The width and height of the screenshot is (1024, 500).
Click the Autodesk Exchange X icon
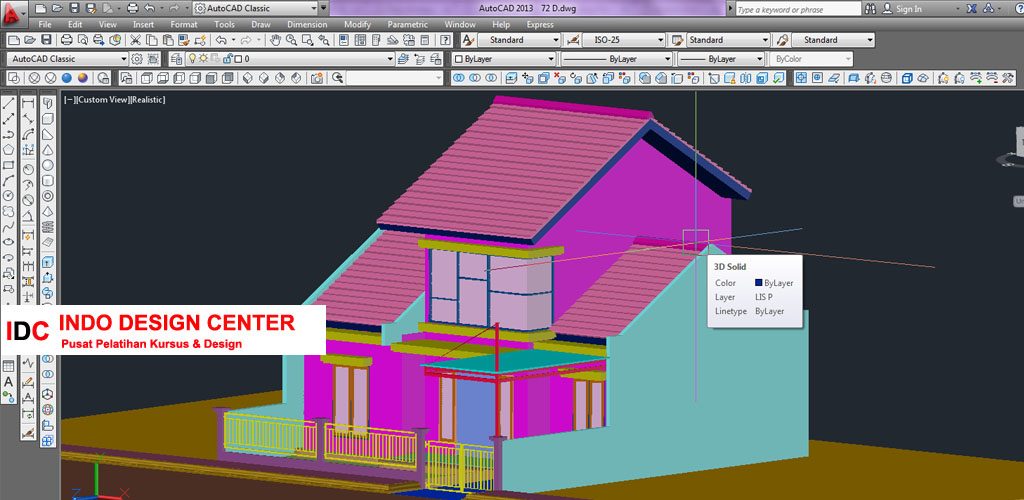pyautogui.click(x=972, y=8)
